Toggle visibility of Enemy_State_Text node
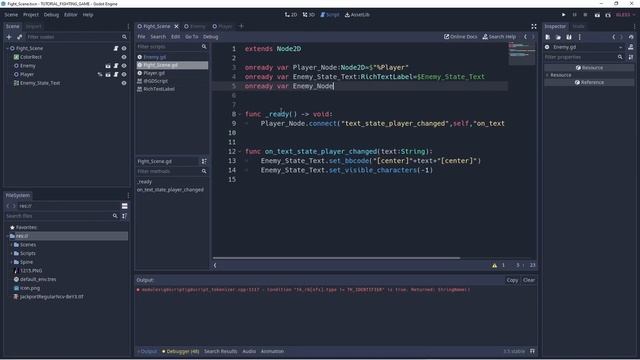Viewport: 640px width, 360px height. 124,83
